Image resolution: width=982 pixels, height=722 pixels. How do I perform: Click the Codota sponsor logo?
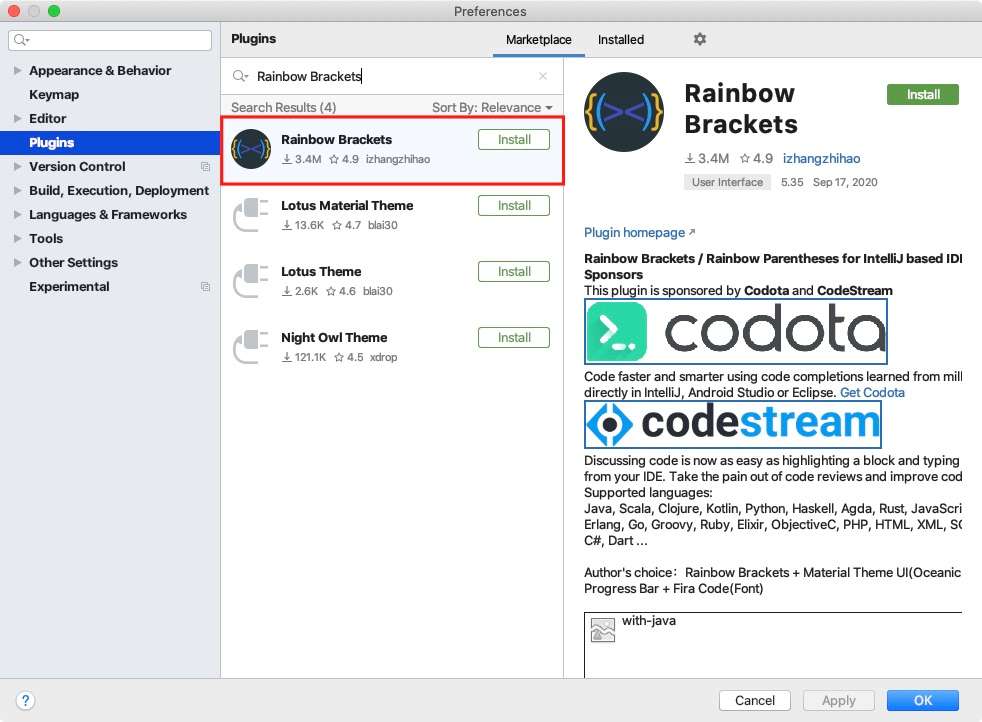click(x=736, y=331)
